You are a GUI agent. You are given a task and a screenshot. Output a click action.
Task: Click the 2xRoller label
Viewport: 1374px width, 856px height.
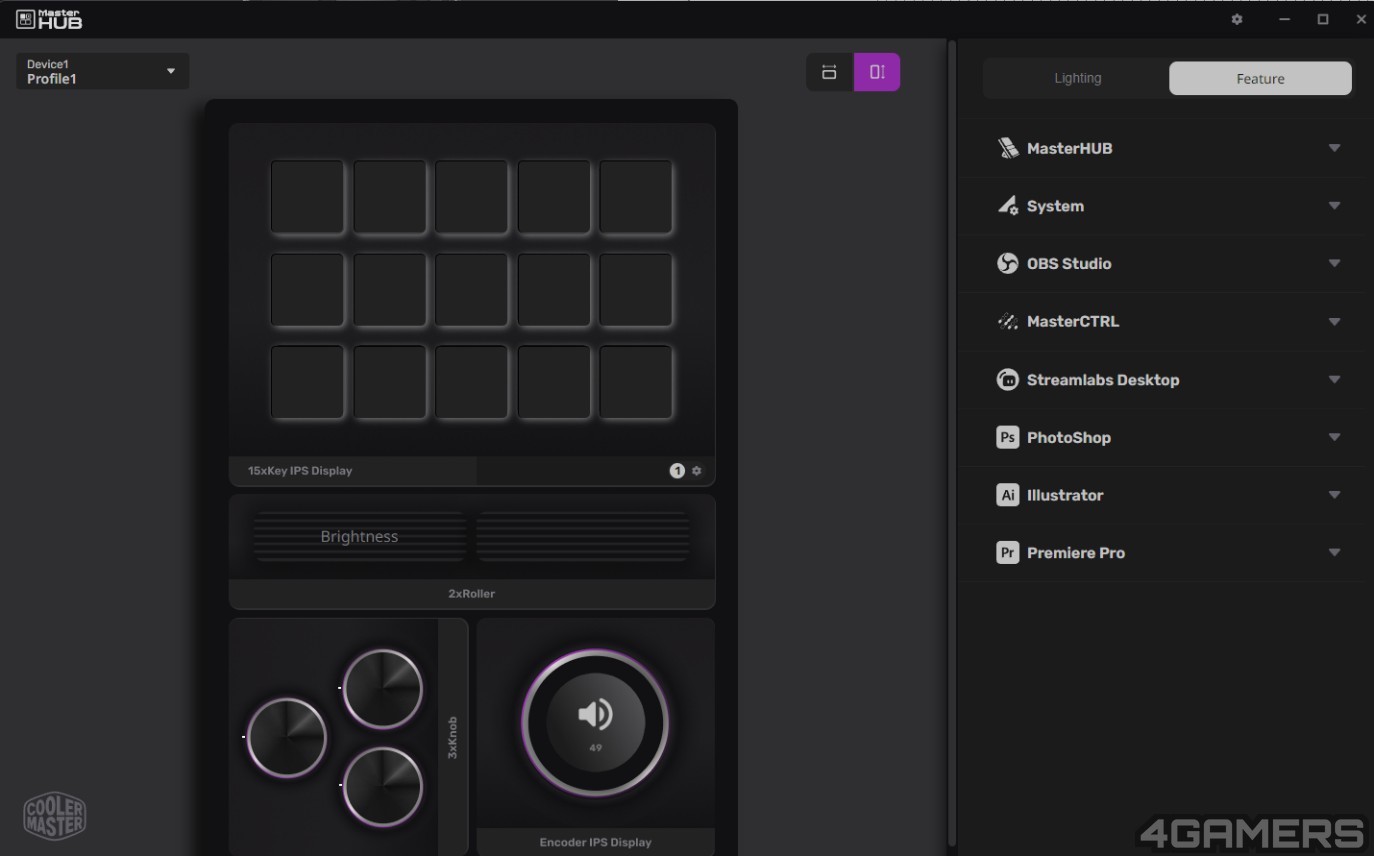coord(472,594)
